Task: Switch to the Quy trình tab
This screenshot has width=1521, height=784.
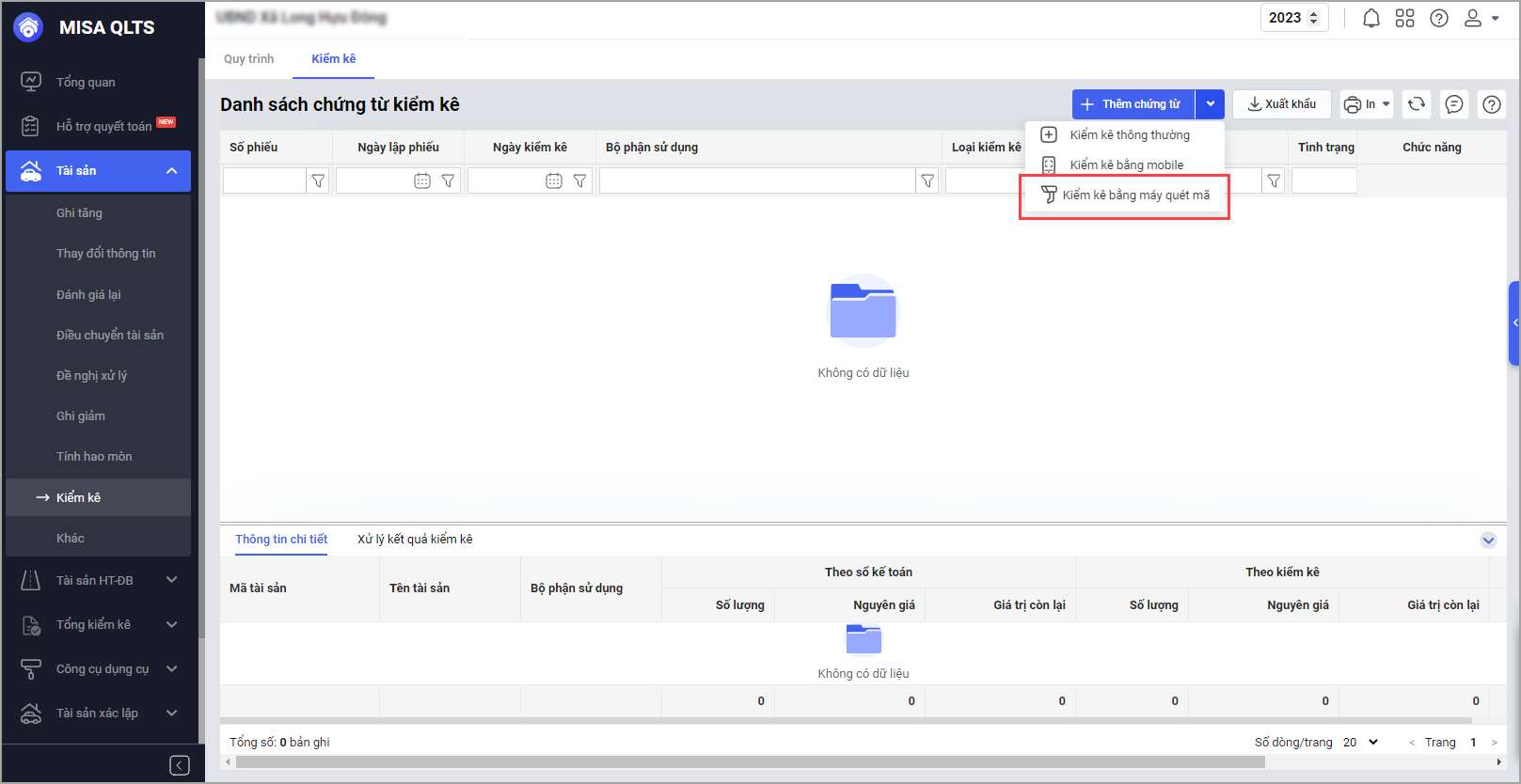Action: click(249, 59)
